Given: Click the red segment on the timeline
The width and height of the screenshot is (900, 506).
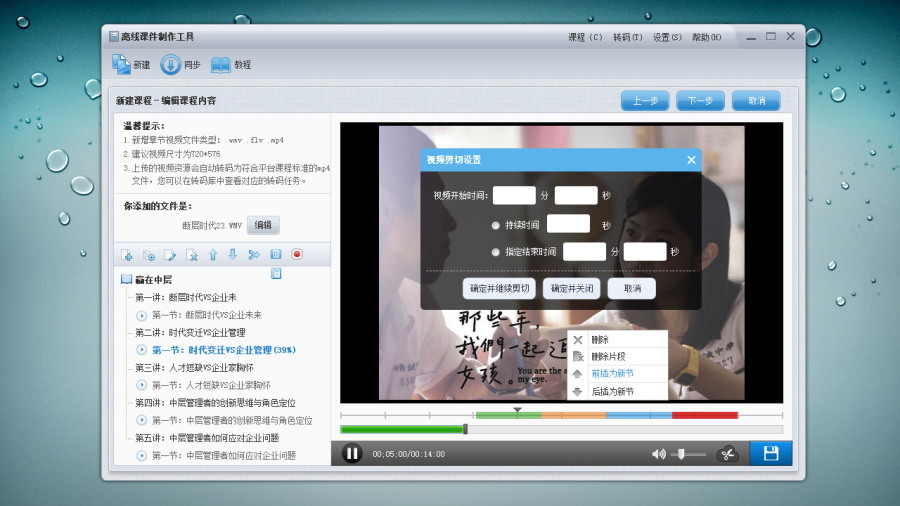Looking at the screenshot, I should click(x=705, y=415).
